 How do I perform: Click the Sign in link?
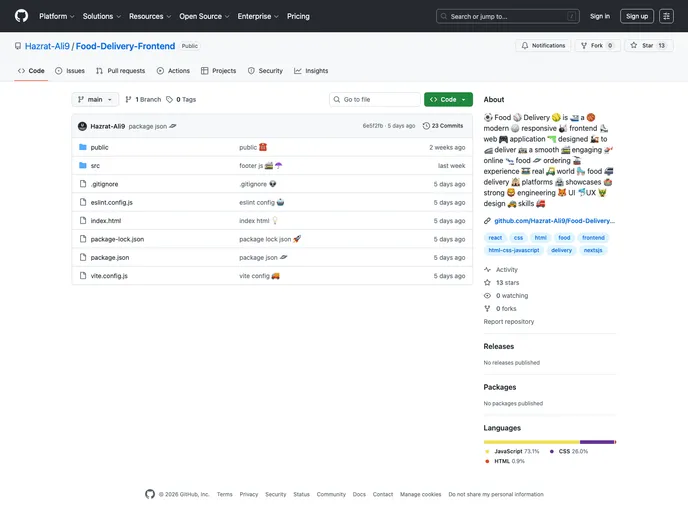[x=600, y=16]
